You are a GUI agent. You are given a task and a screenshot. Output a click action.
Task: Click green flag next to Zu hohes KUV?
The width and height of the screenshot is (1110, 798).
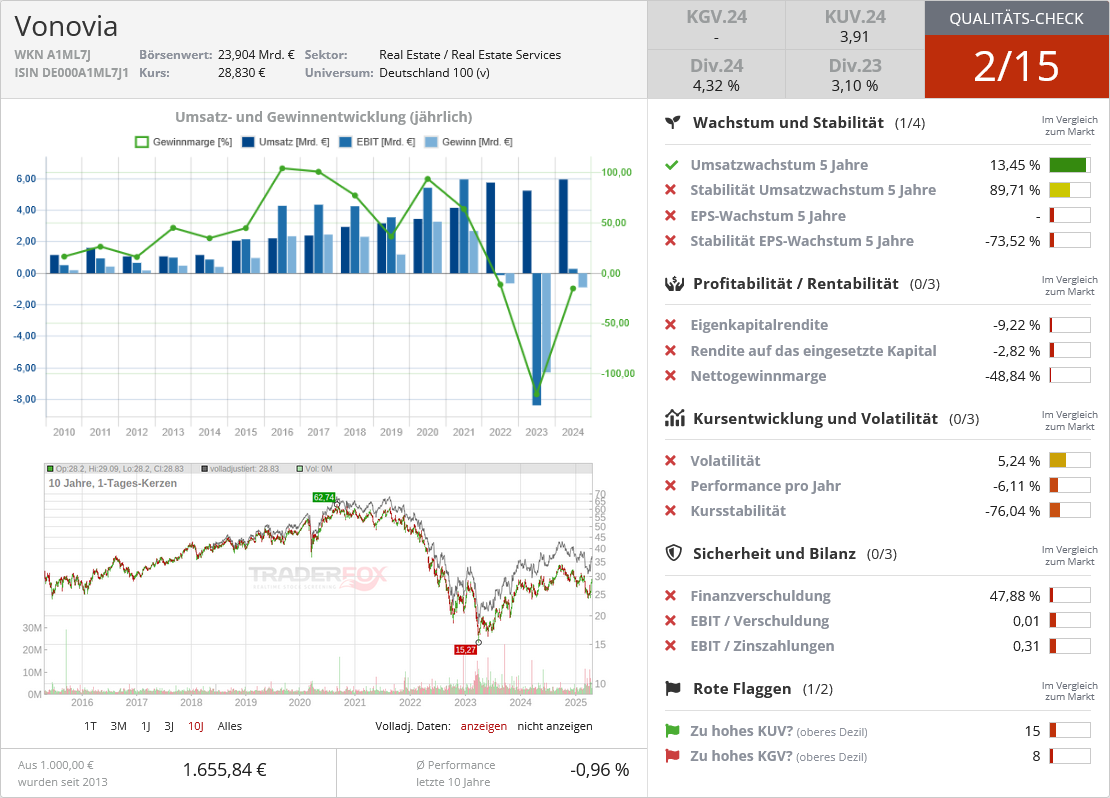672,731
